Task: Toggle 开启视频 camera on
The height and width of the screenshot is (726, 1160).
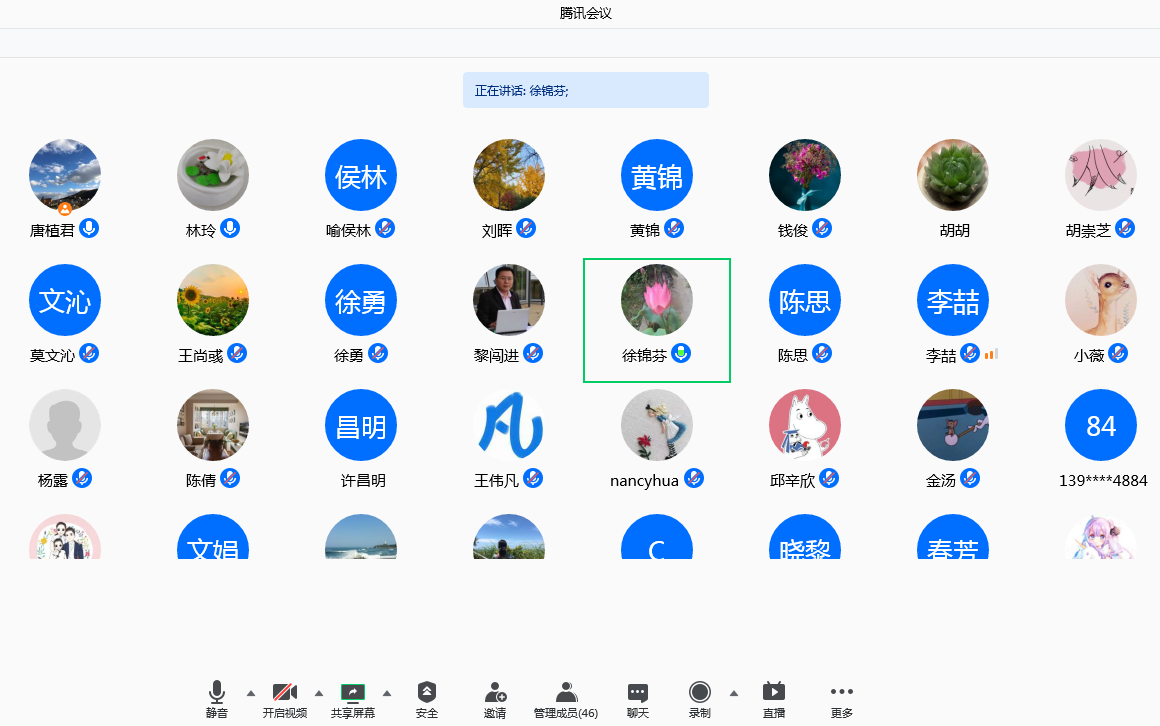Action: coord(285,692)
